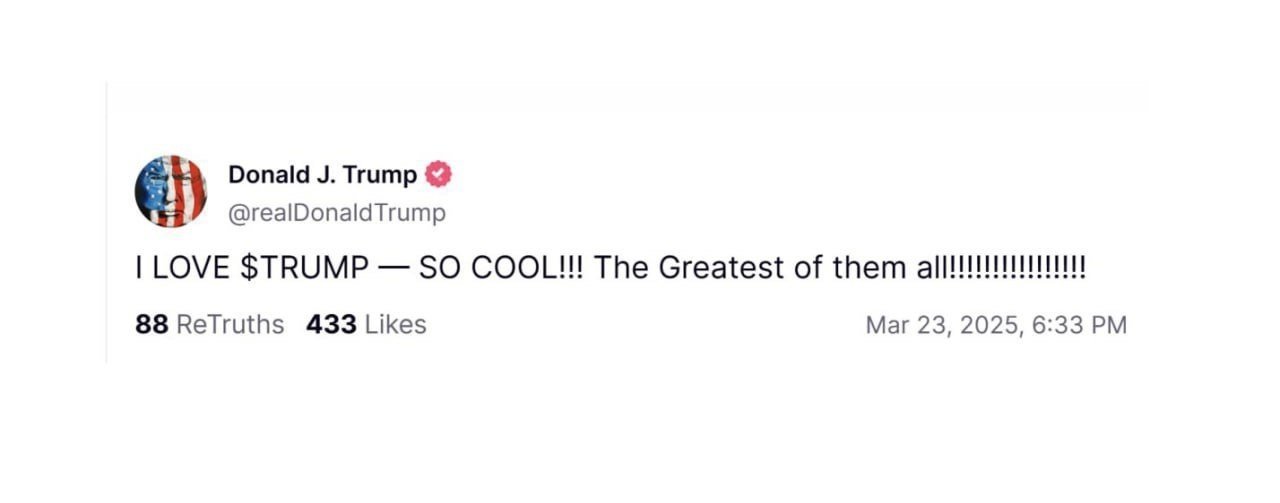
Task: Click the 433 Likes count number
Action: click(x=331, y=325)
